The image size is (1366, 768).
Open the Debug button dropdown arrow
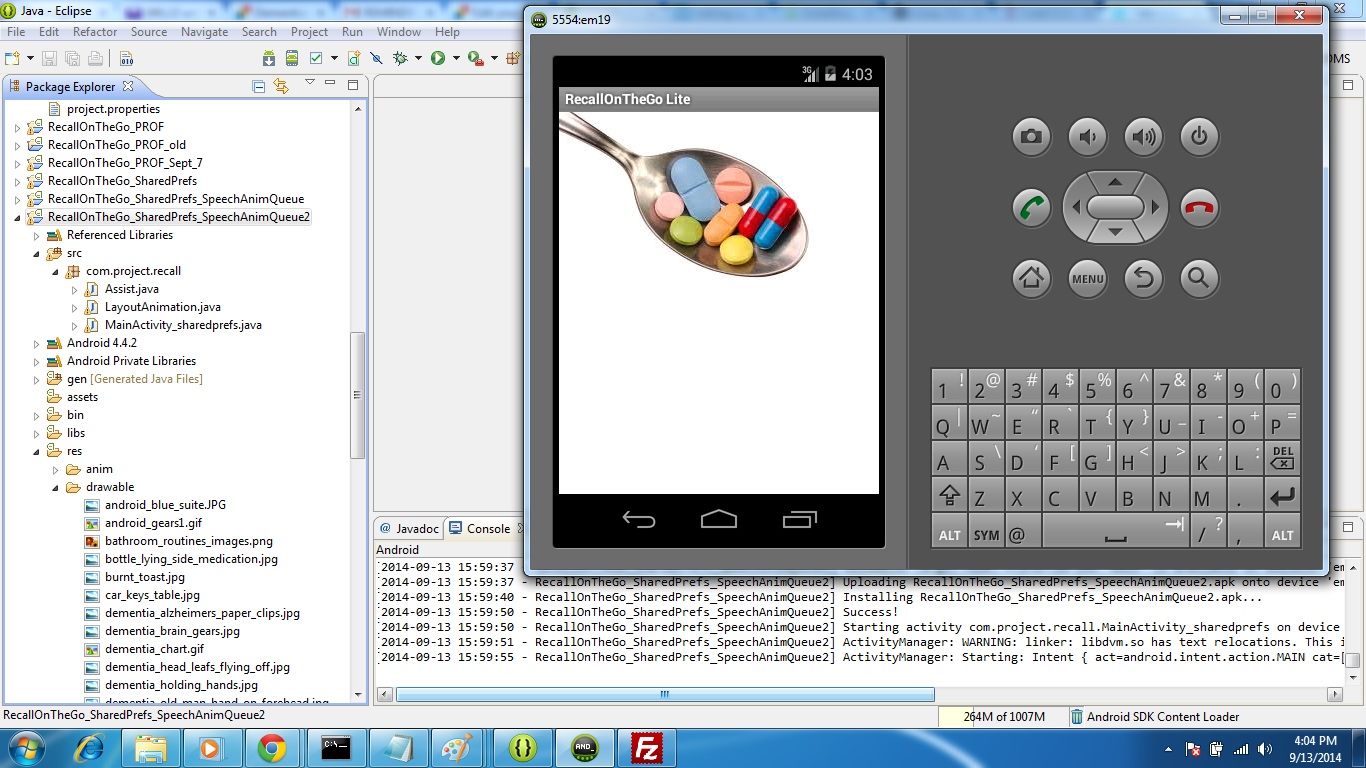point(418,58)
